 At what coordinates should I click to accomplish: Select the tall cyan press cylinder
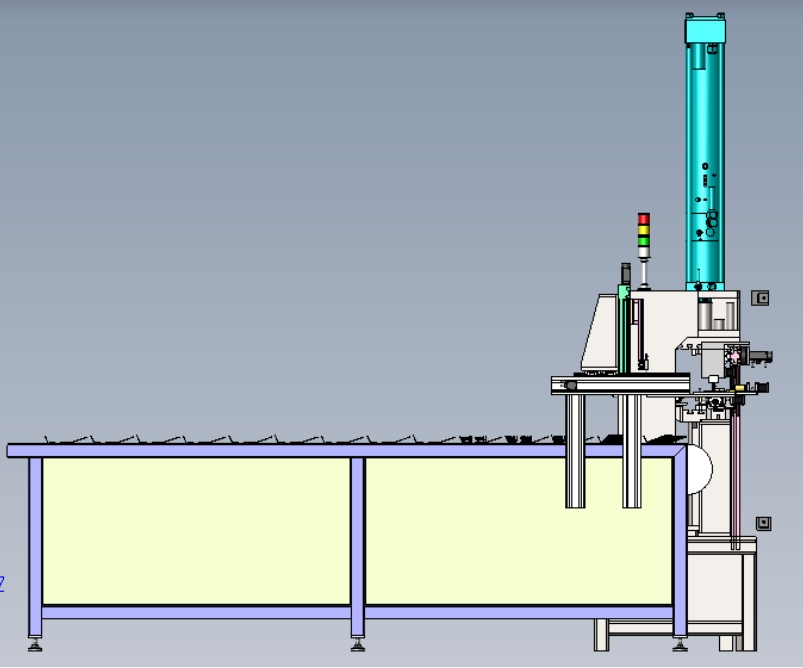tap(705, 152)
